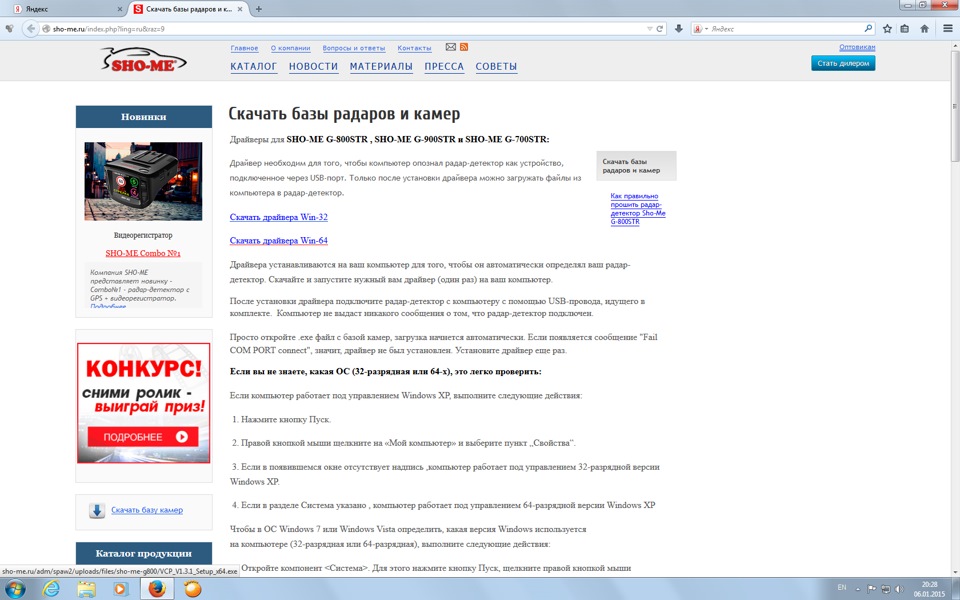The height and width of the screenshot is (600, 960).
Task: Select the Скачать базы радаров browser tab
Action: (x=188, y=9)
